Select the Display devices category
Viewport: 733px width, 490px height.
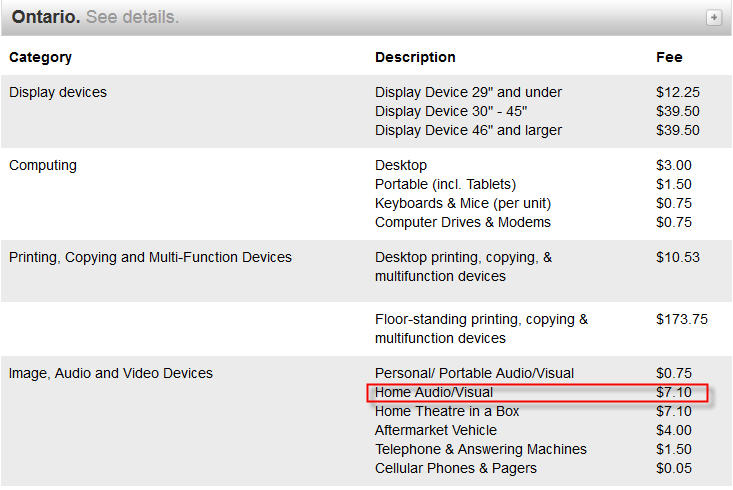tap(58, 92)
